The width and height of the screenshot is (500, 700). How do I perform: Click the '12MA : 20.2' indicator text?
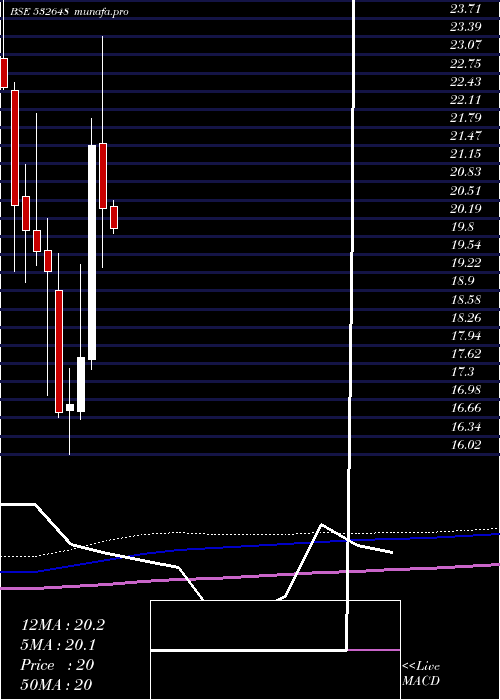(x=63, y=625)
